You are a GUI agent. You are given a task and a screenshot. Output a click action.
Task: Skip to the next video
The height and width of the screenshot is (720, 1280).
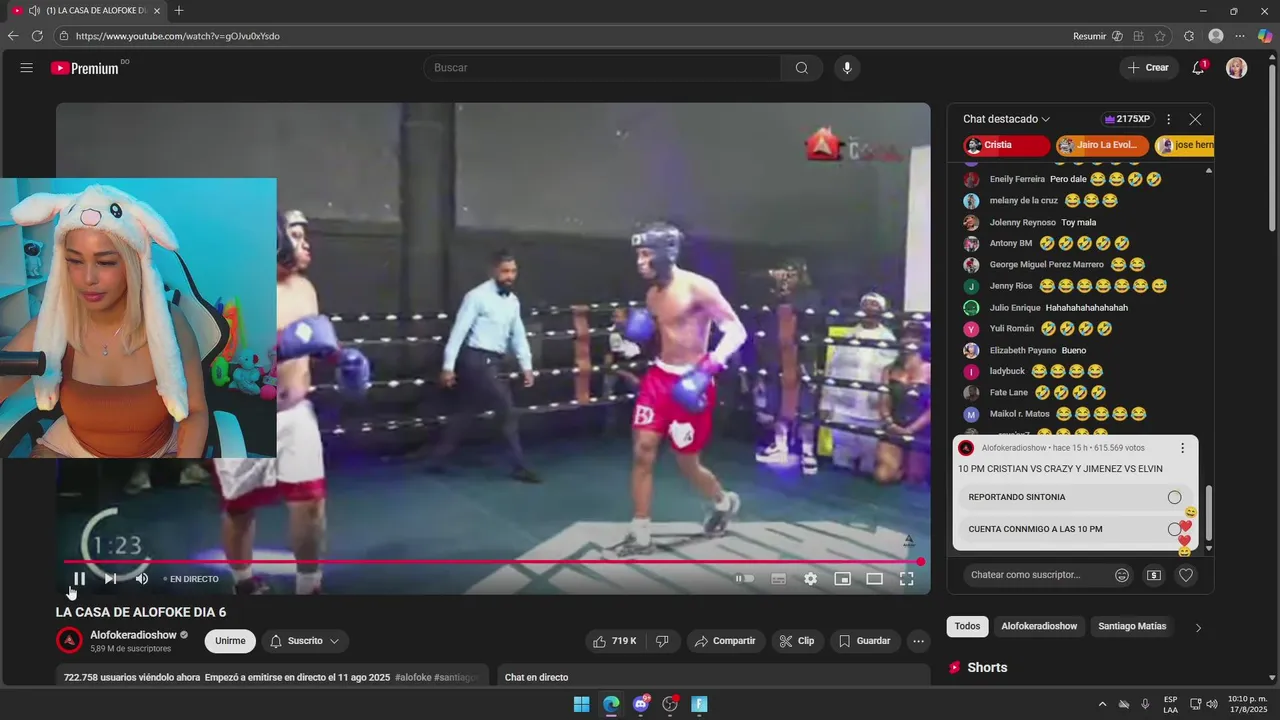(110, 579)
